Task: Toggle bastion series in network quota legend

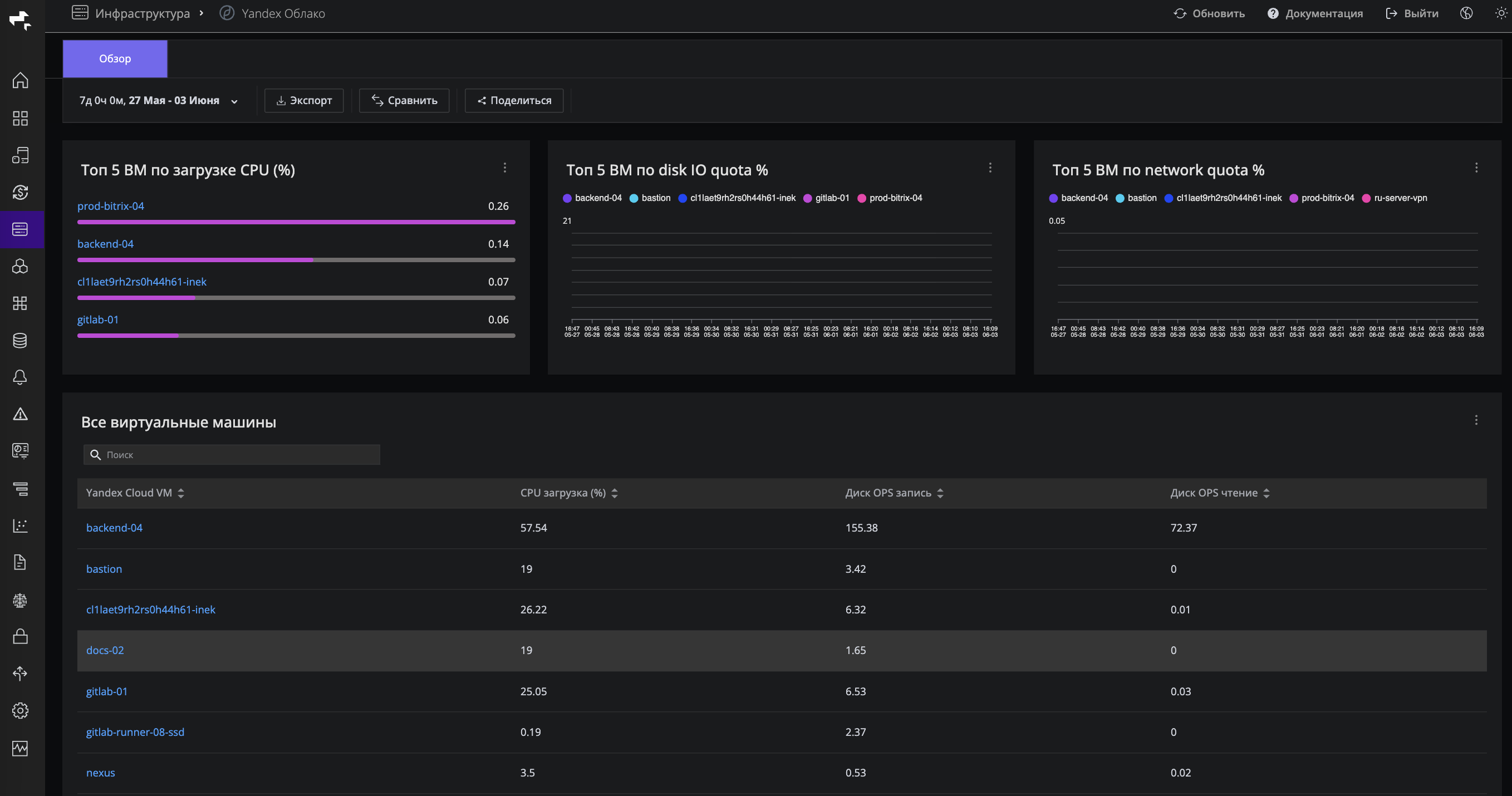Action: [x=1136, y=198]
